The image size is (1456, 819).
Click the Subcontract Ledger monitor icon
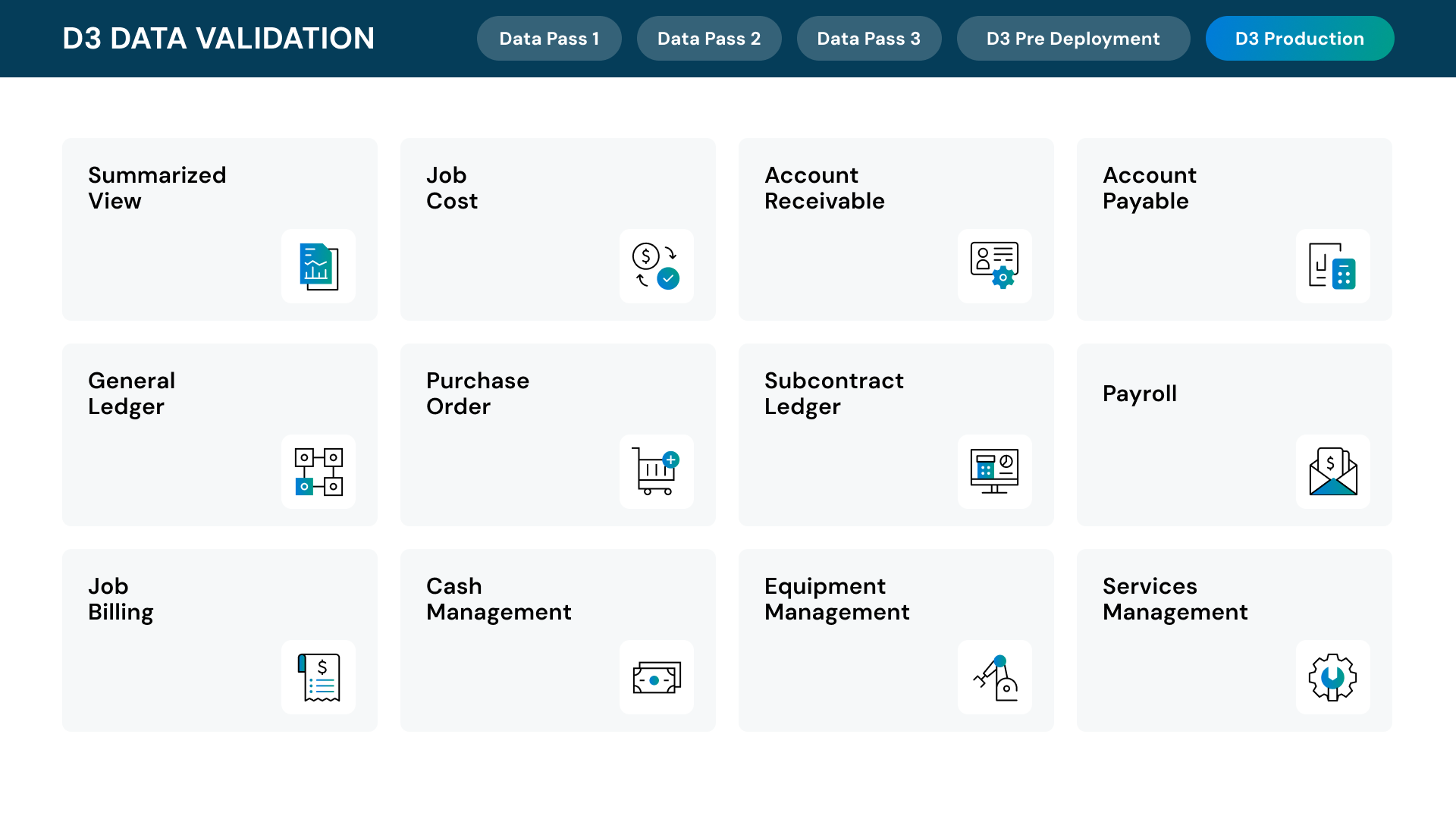(995, 472)
